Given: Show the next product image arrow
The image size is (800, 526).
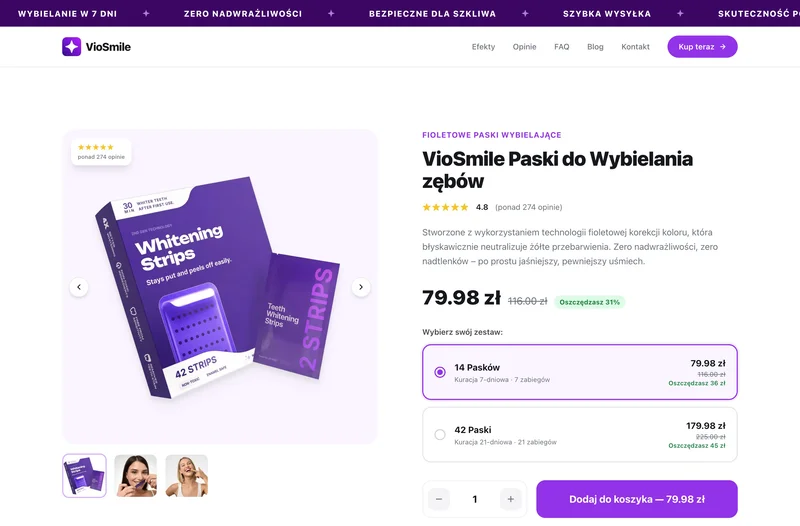Looking at the screenshot, I should pyautogui.click(x=361, y=287).
